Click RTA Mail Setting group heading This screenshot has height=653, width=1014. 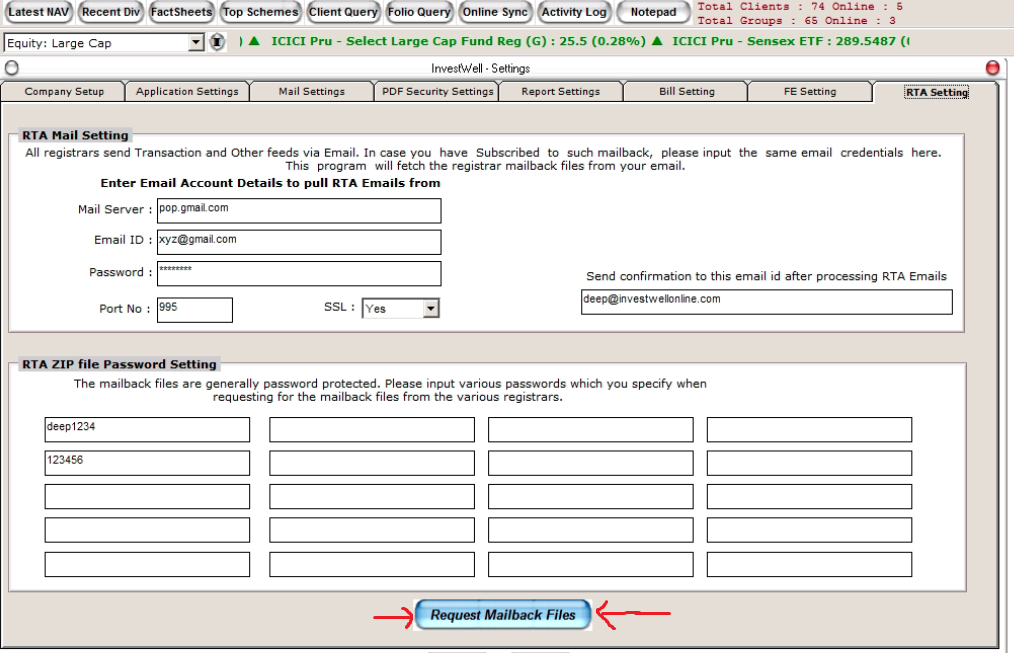tap(75, 135)
